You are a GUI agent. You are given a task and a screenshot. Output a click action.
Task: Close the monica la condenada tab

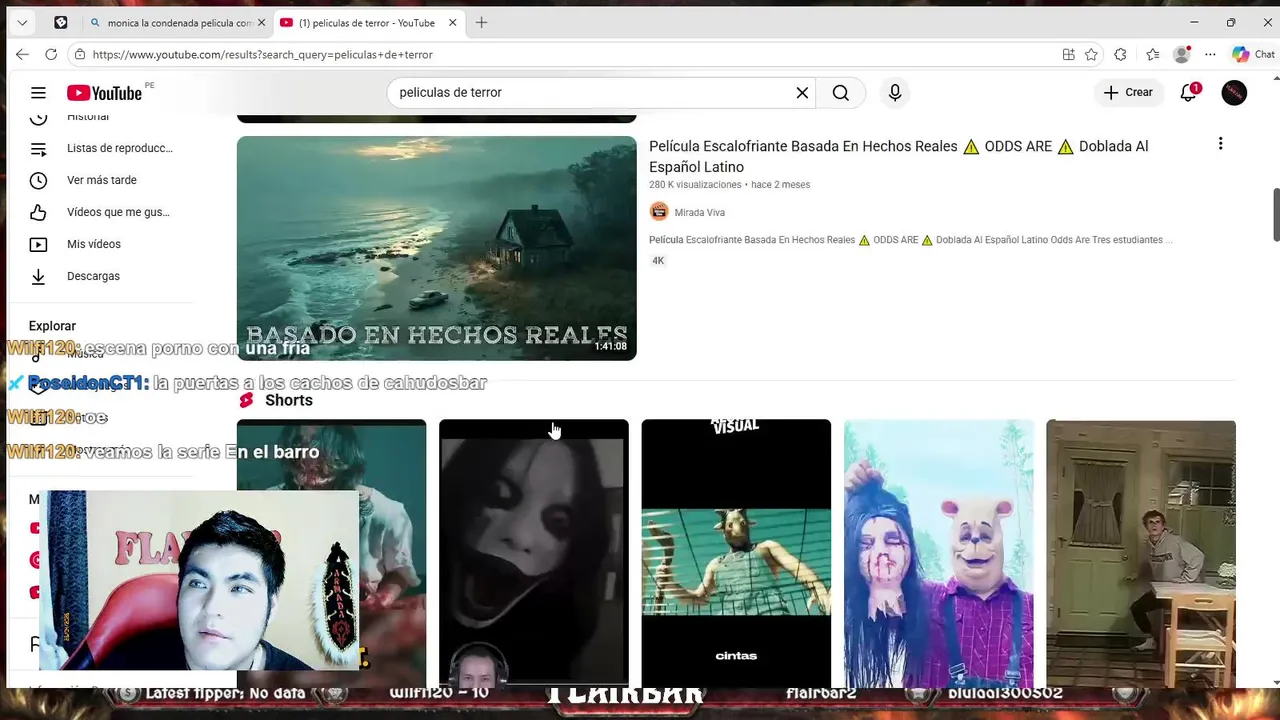click(x=262, y=22)
